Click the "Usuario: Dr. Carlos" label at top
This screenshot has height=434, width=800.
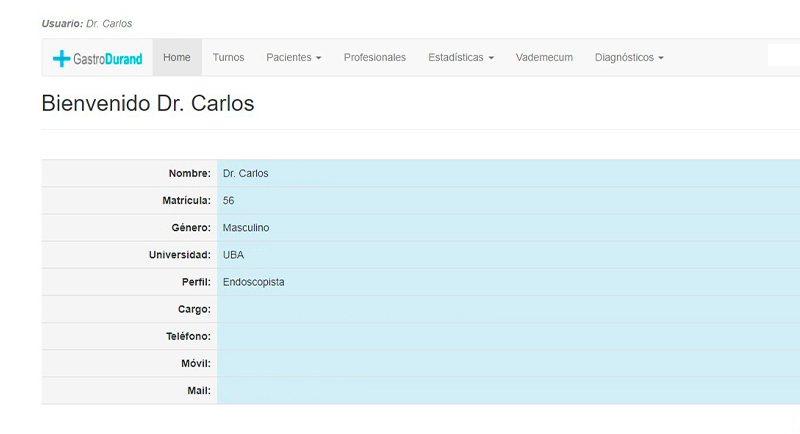click(x=87, y=23)
